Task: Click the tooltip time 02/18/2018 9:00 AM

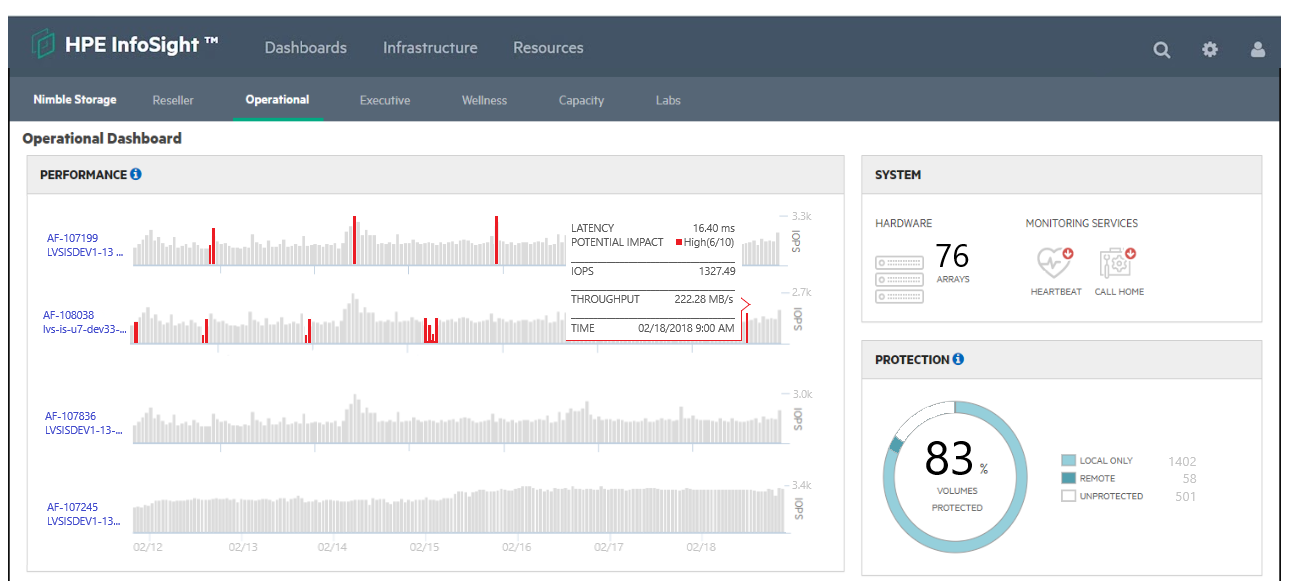Action: tap(686, 328)
